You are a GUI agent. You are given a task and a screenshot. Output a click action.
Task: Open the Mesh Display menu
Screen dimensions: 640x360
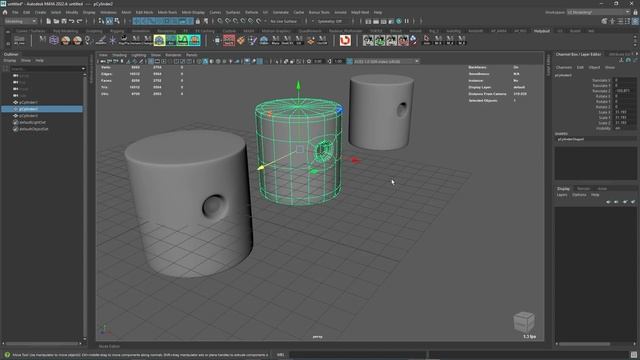point(193,12)
